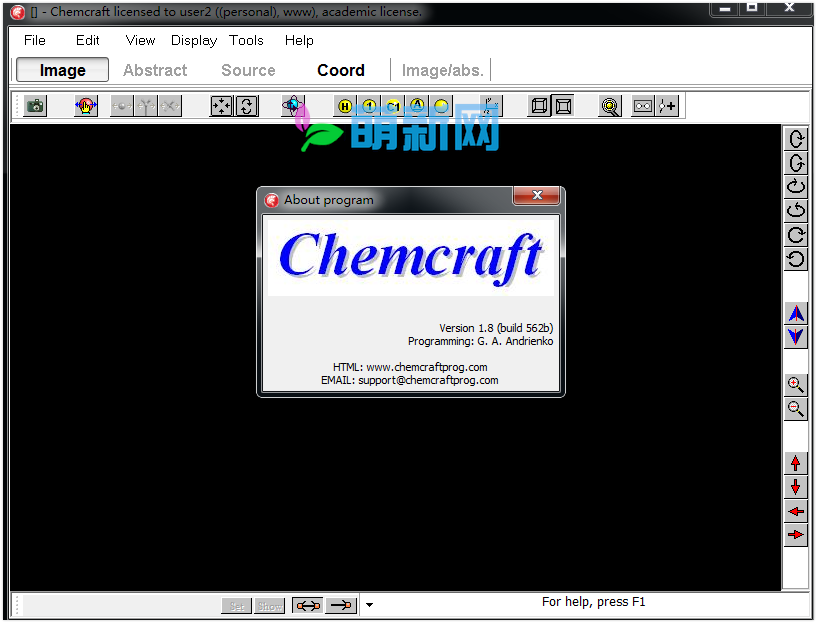
Task: Rotate the view counterclockwise in plane
Action: [796, 259]
